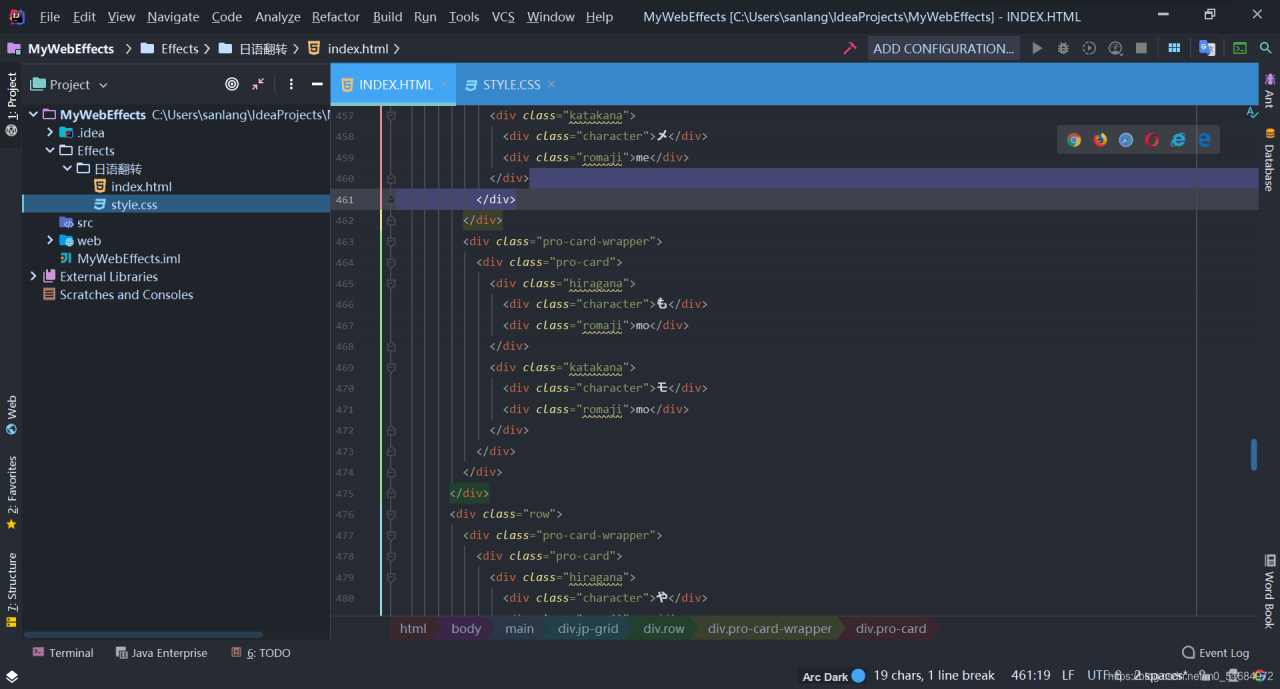Click the Search Everywhere magnifier icon
1280x689 pixels.
click(1265, 48)
